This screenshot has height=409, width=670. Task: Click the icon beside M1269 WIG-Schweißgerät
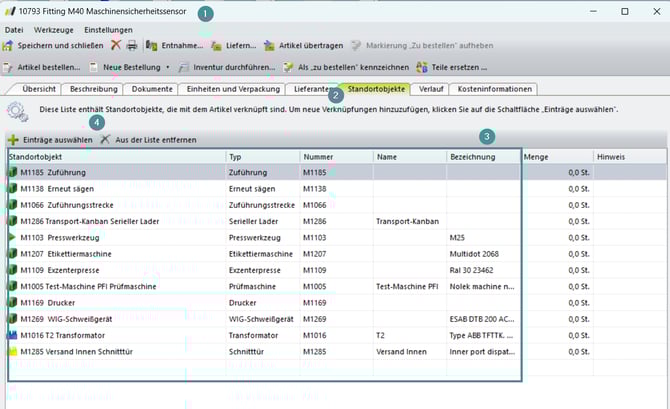[x=13, y=319]
